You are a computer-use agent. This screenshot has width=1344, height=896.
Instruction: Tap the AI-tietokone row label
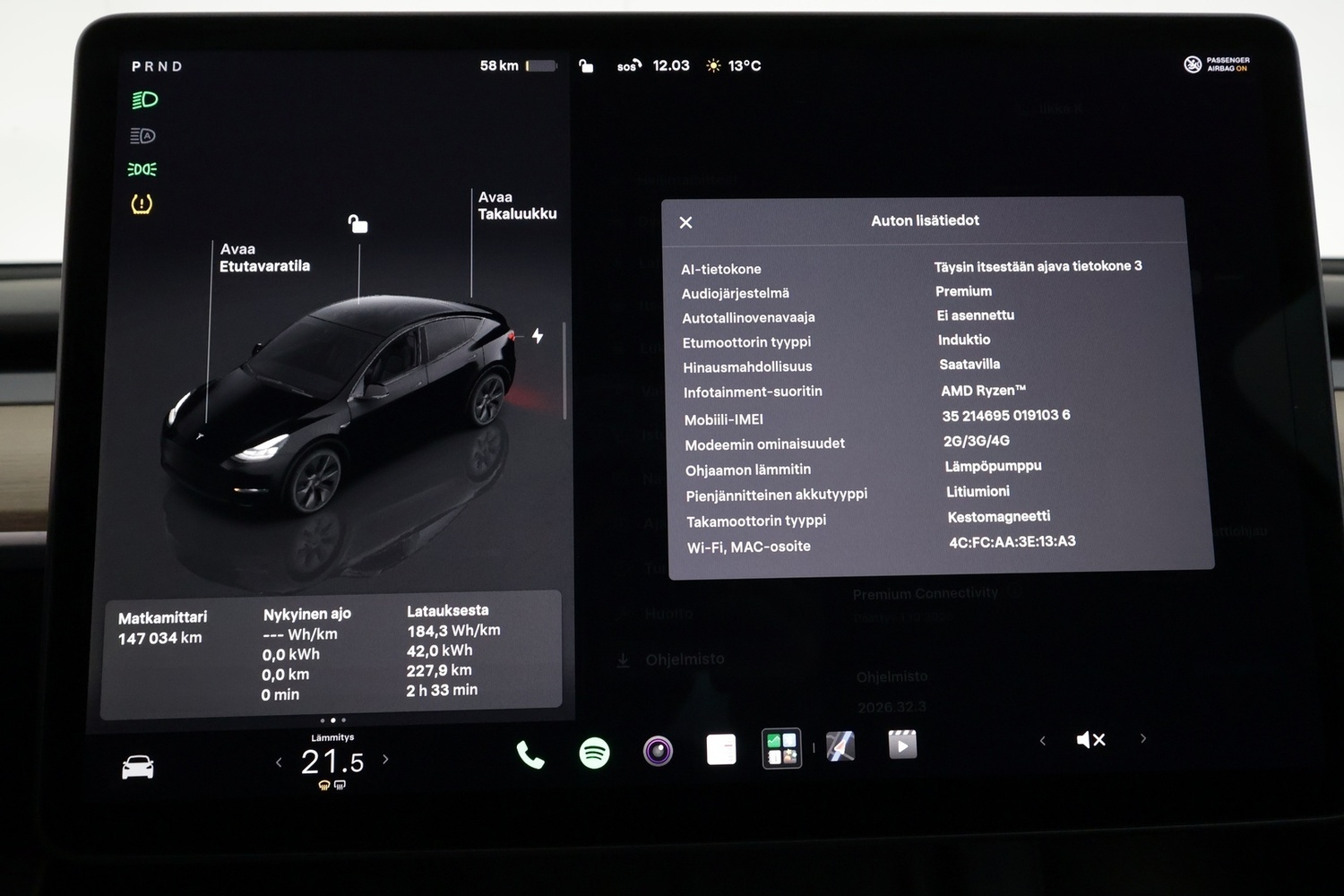point(721,269)
